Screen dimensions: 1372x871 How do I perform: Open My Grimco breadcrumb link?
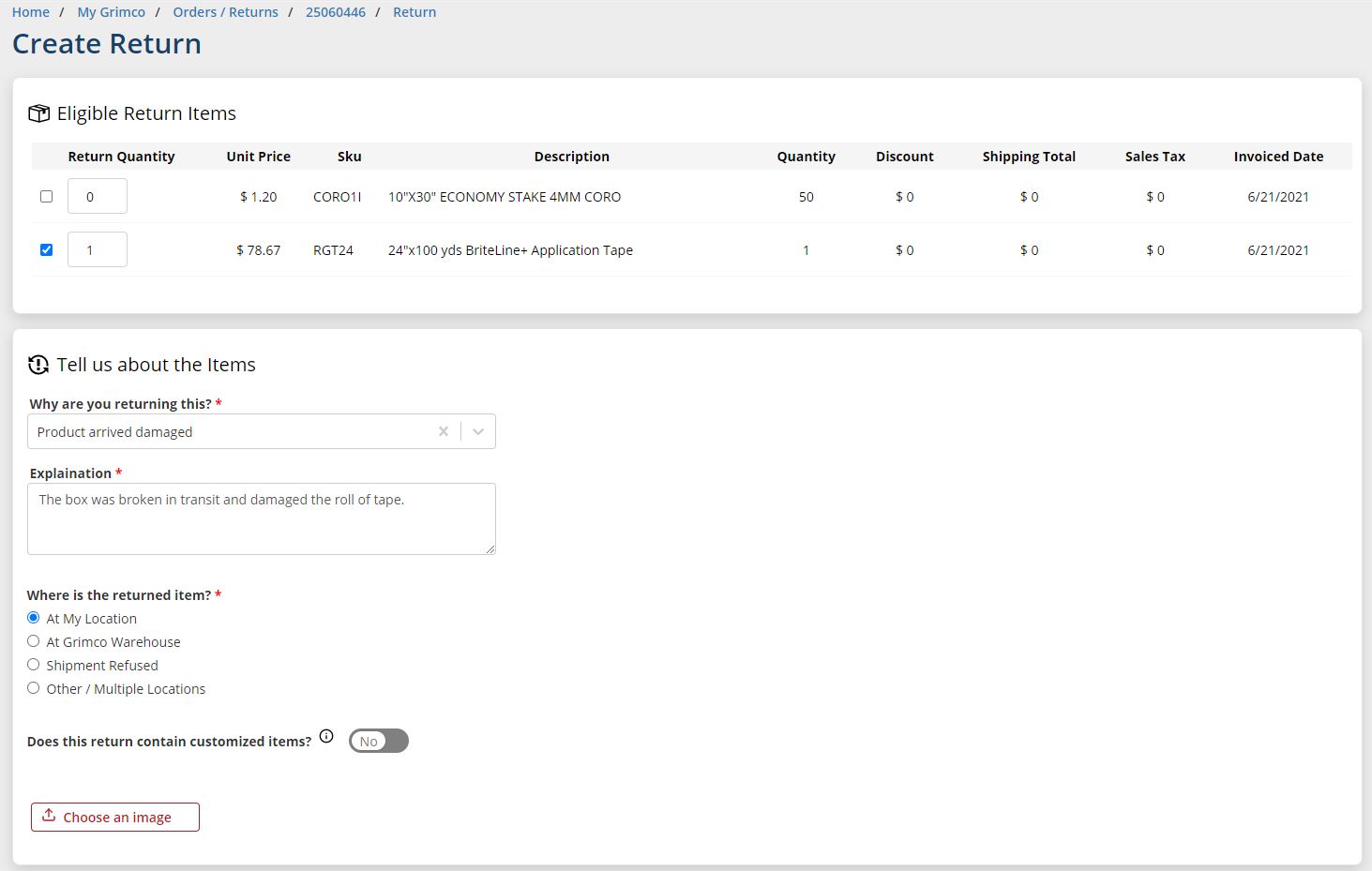111,12
